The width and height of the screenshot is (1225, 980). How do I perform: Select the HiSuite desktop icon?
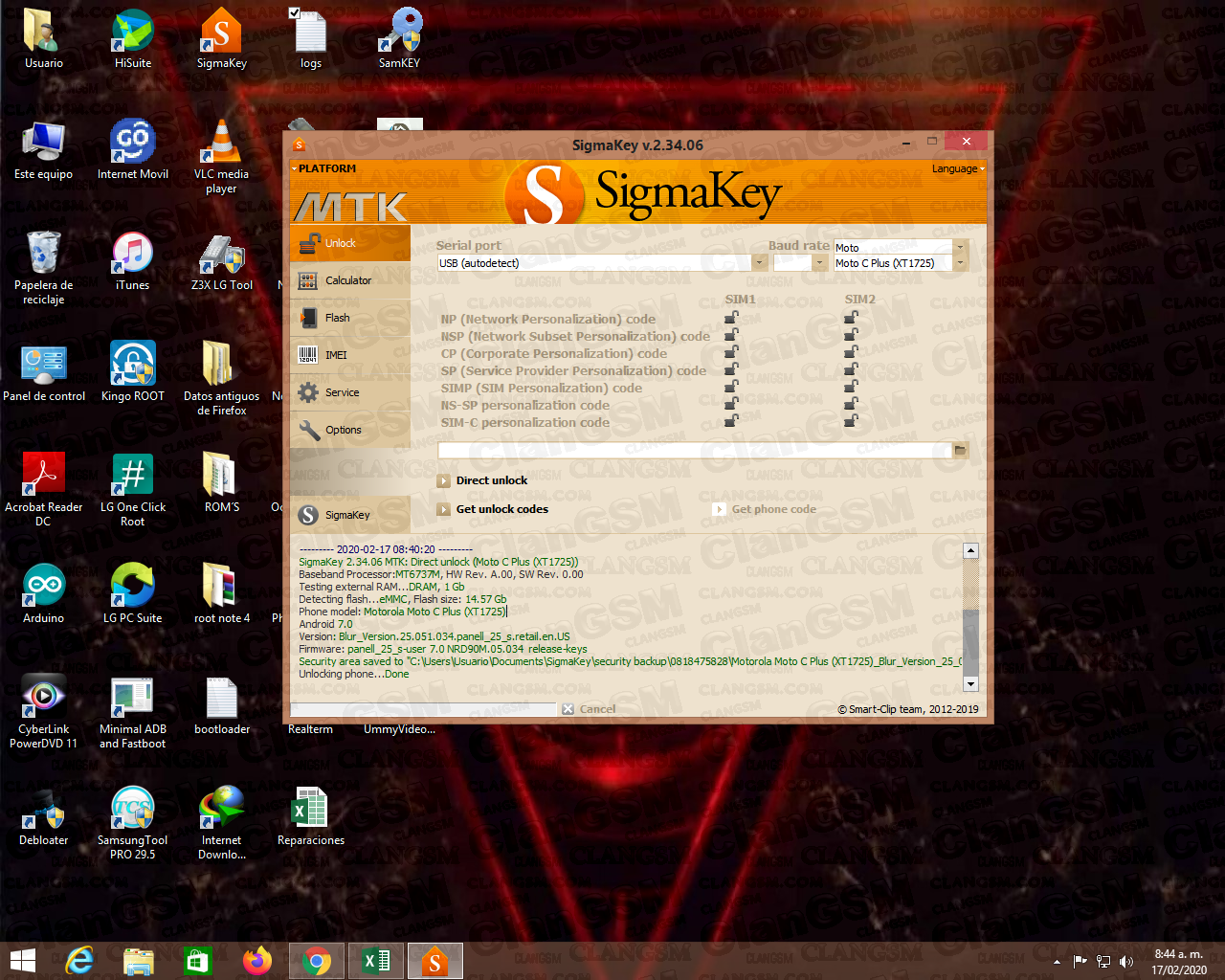click(x=133, y=40)
